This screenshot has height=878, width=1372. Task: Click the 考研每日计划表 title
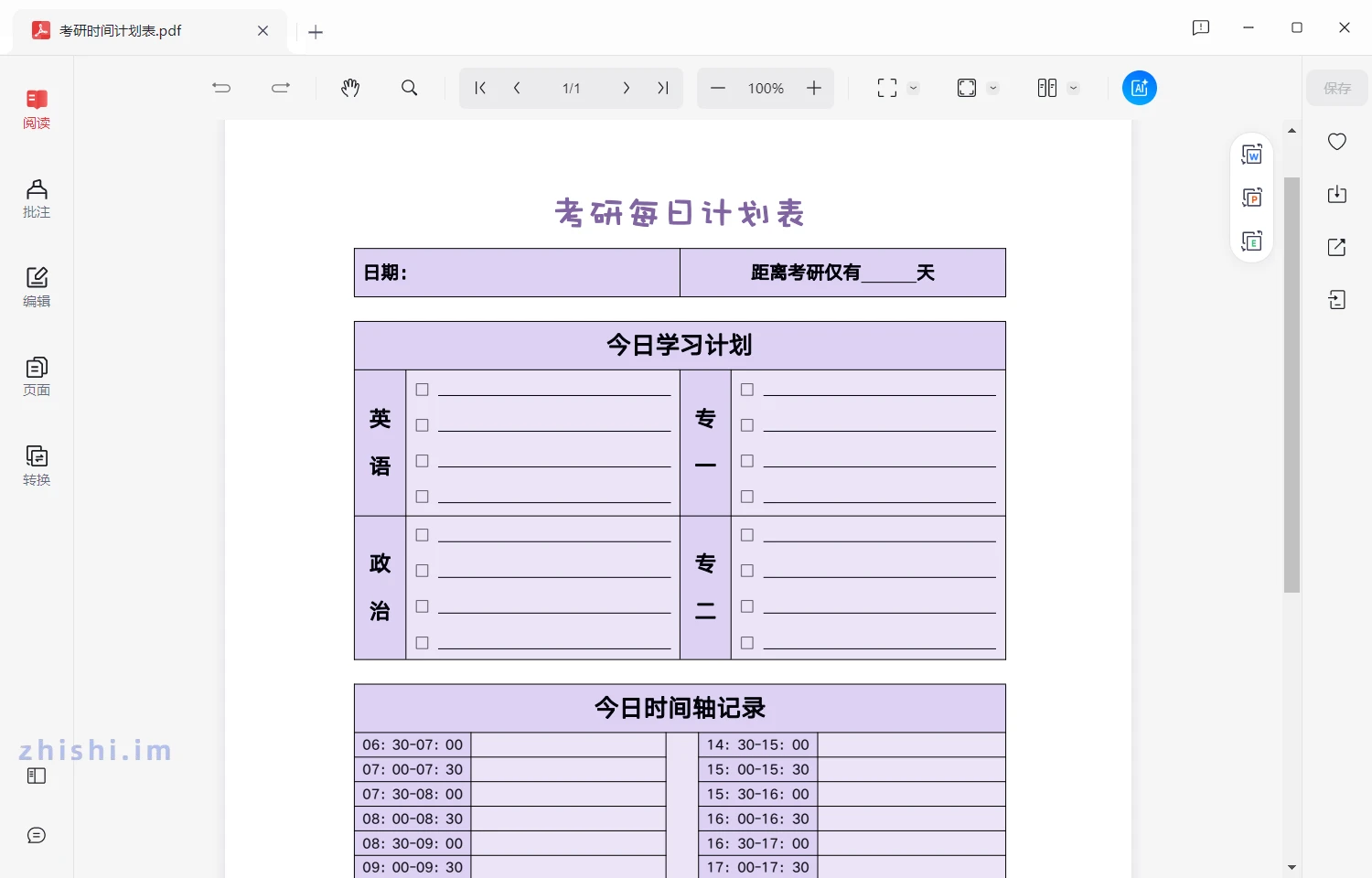click(680, 213)
